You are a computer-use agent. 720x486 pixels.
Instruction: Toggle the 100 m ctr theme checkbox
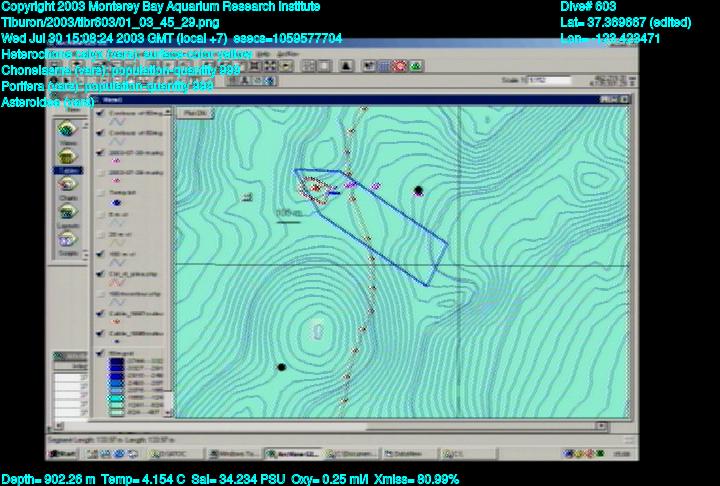tap(100, 252)
